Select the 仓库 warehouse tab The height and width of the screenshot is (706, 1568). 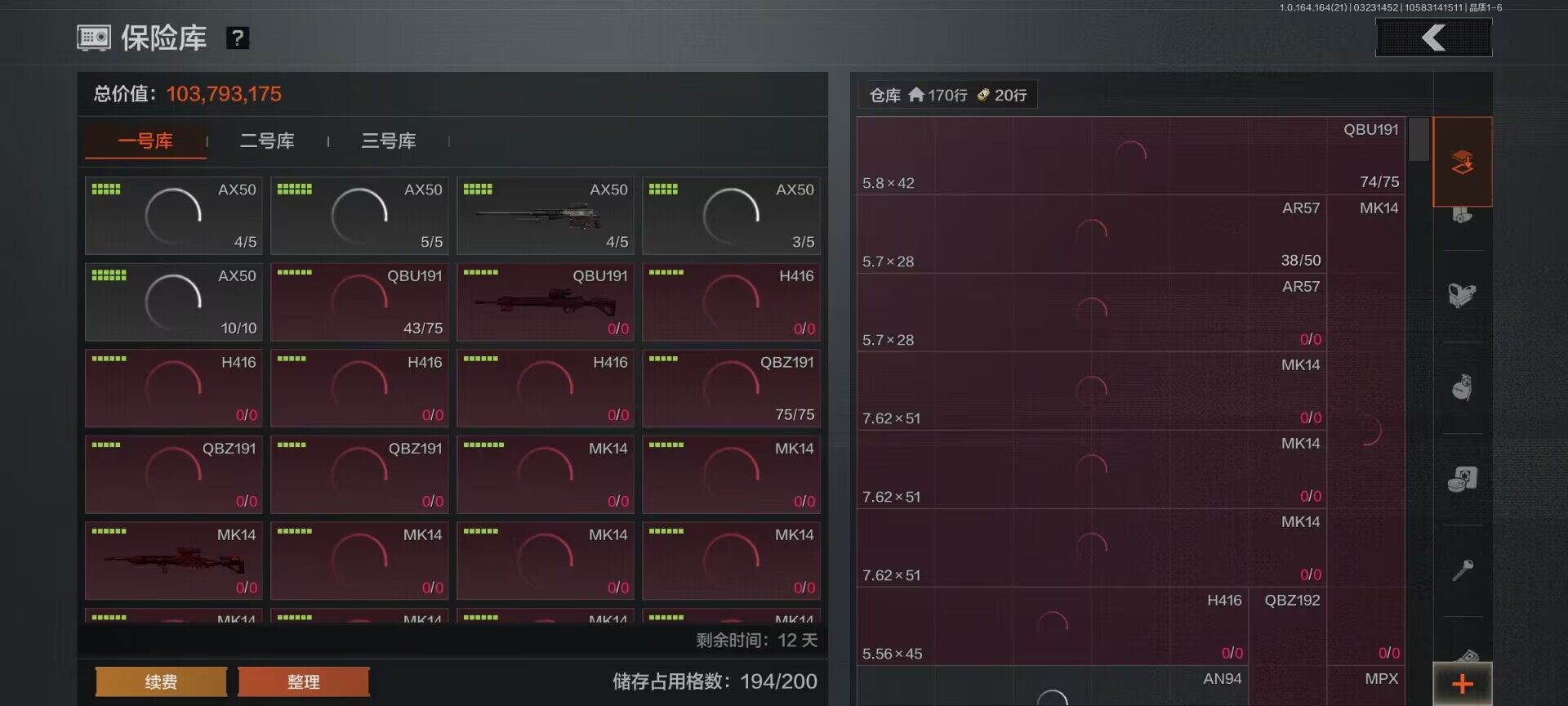885,96
